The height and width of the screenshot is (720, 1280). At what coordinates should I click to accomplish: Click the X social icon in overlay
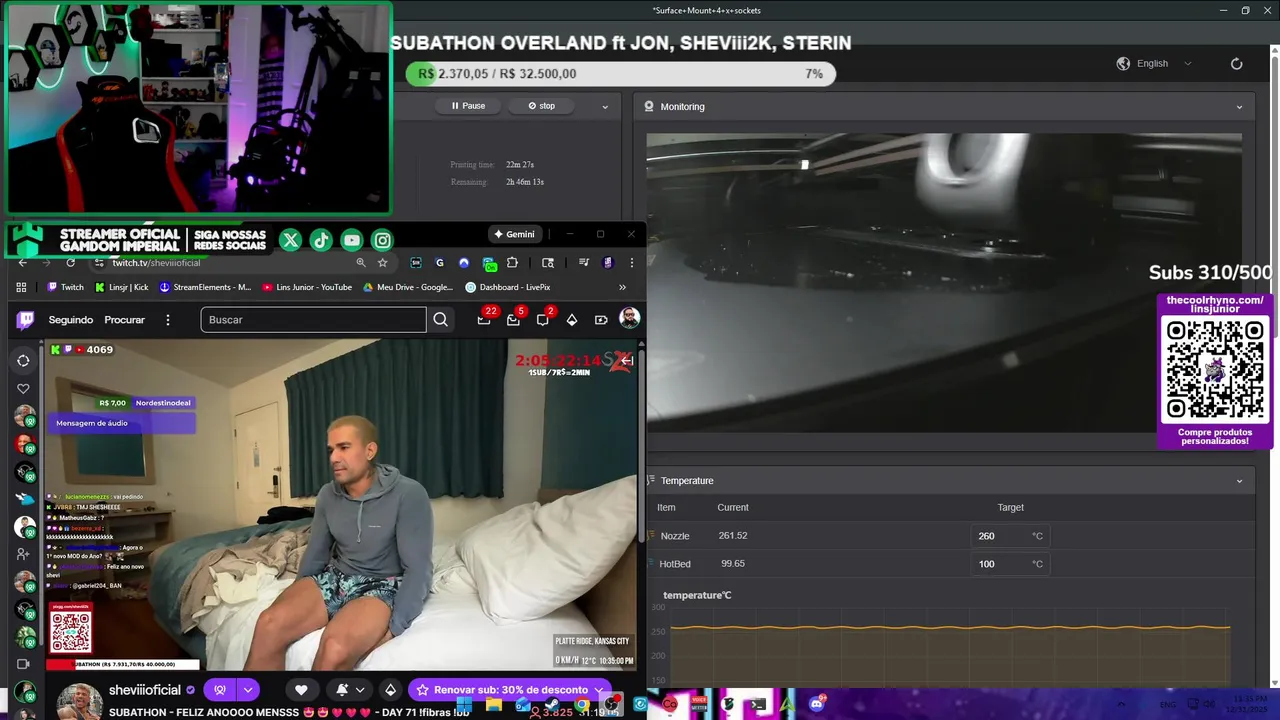coord(290,240)
